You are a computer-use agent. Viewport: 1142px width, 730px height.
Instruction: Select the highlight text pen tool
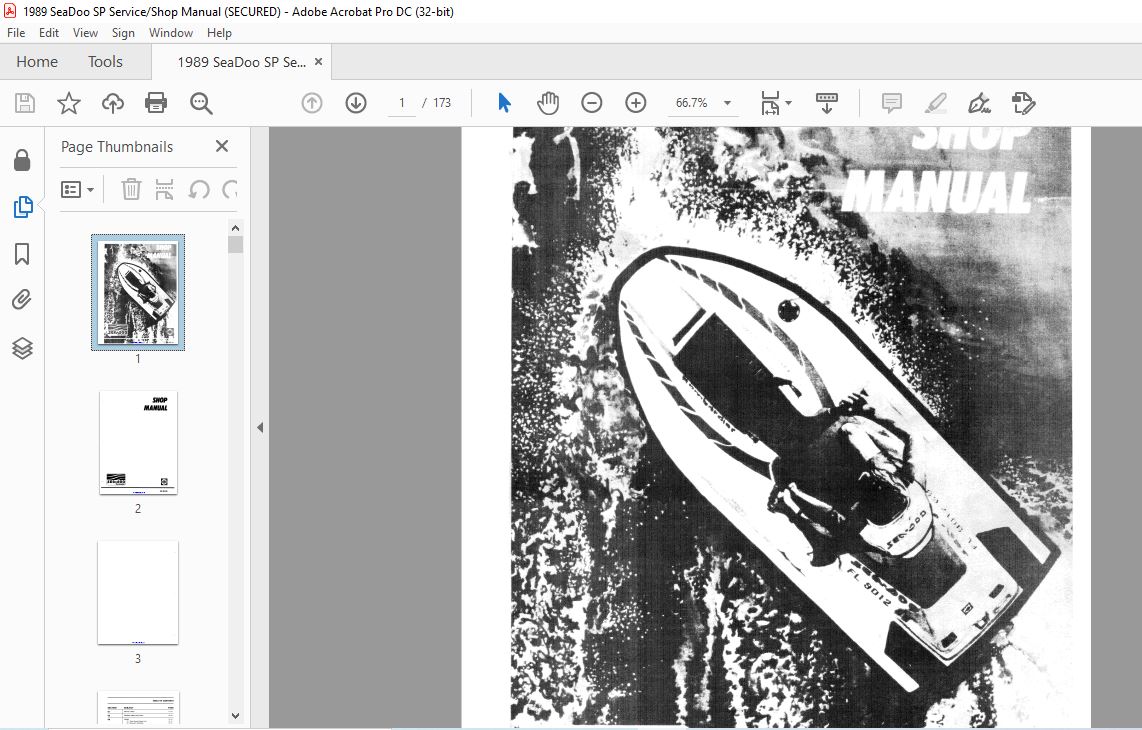click(935, 103)
